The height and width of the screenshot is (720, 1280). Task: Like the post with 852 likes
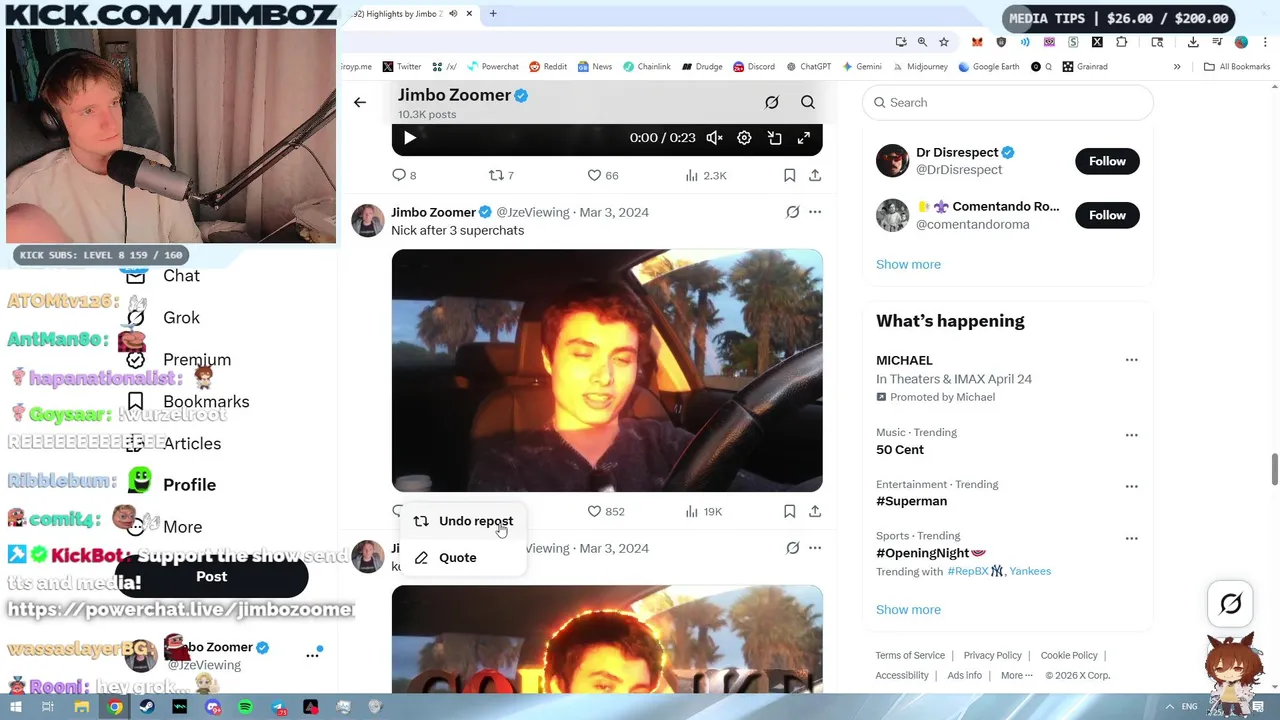coord(606,511)
